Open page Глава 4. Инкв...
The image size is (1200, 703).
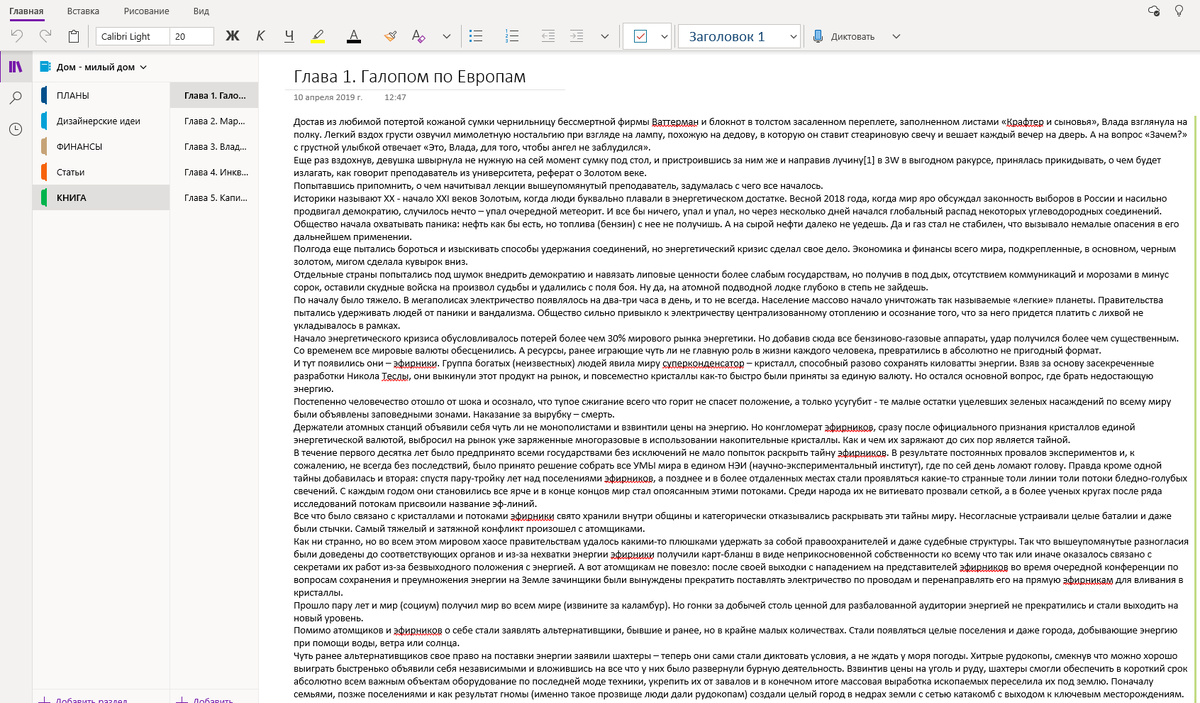point(212,172)
